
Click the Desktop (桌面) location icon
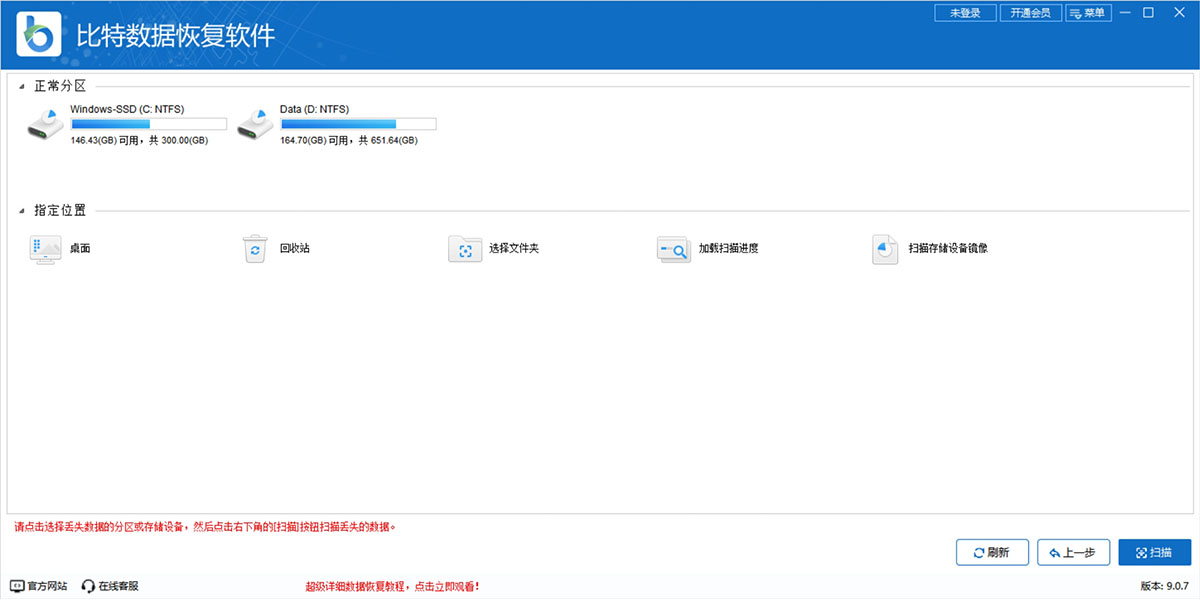46,249
